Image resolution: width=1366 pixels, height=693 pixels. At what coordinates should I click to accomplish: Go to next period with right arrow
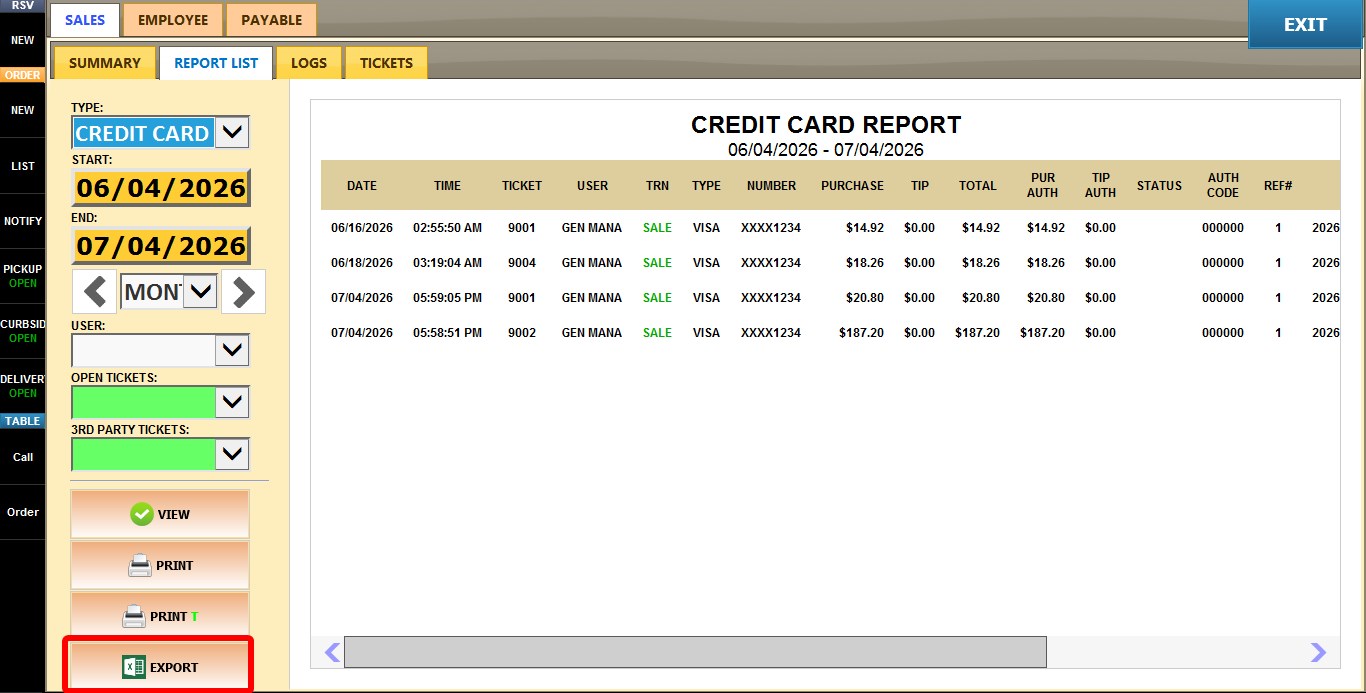click(x=243, y=292)
